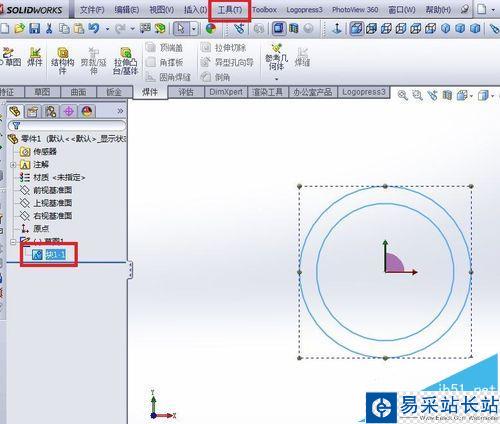The image size is (500, 424).
Task: Open the PropertyManager tab icon
Action: 33,112
